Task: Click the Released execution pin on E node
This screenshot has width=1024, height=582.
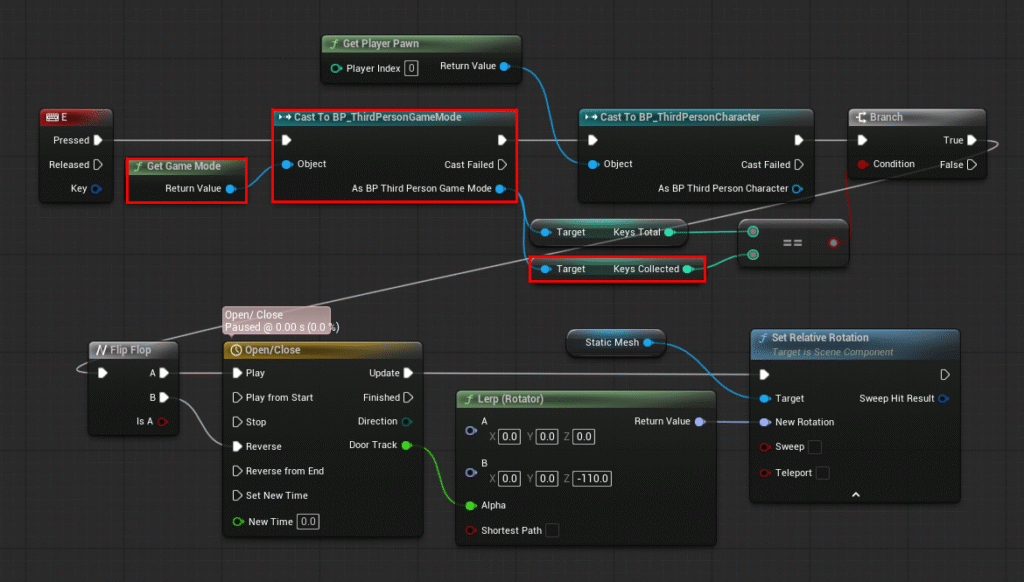Action: pos(97,164)
